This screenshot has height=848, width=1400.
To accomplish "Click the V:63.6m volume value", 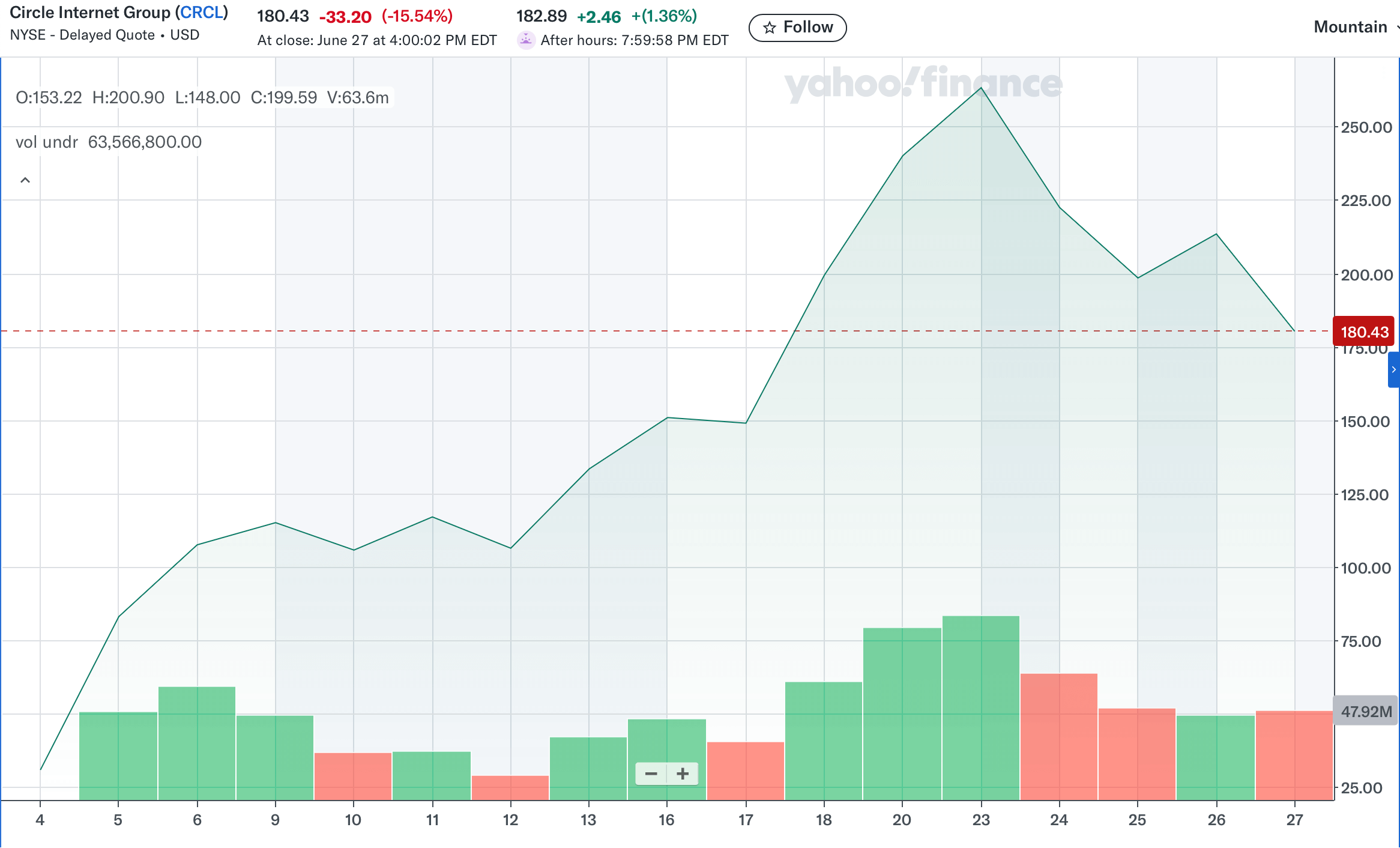I will tap(358, 97).
